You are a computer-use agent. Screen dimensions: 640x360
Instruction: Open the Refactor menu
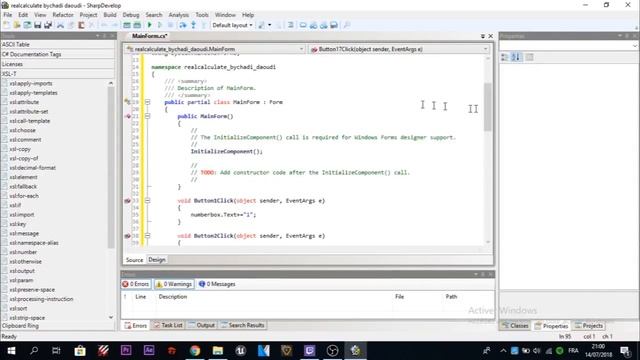(x=63, y=15)
